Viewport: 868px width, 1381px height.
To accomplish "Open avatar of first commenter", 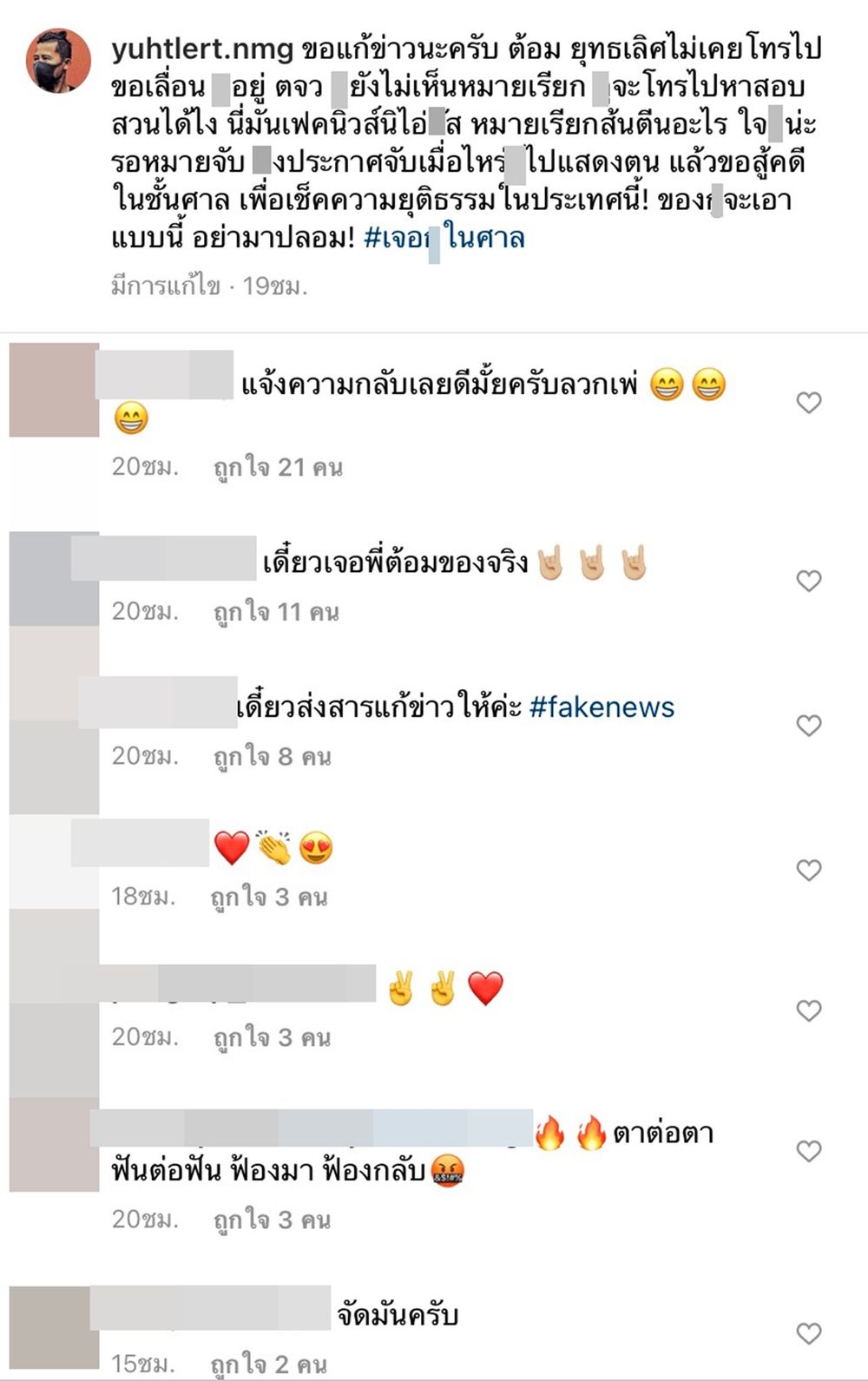I will (x=54, y=391).
